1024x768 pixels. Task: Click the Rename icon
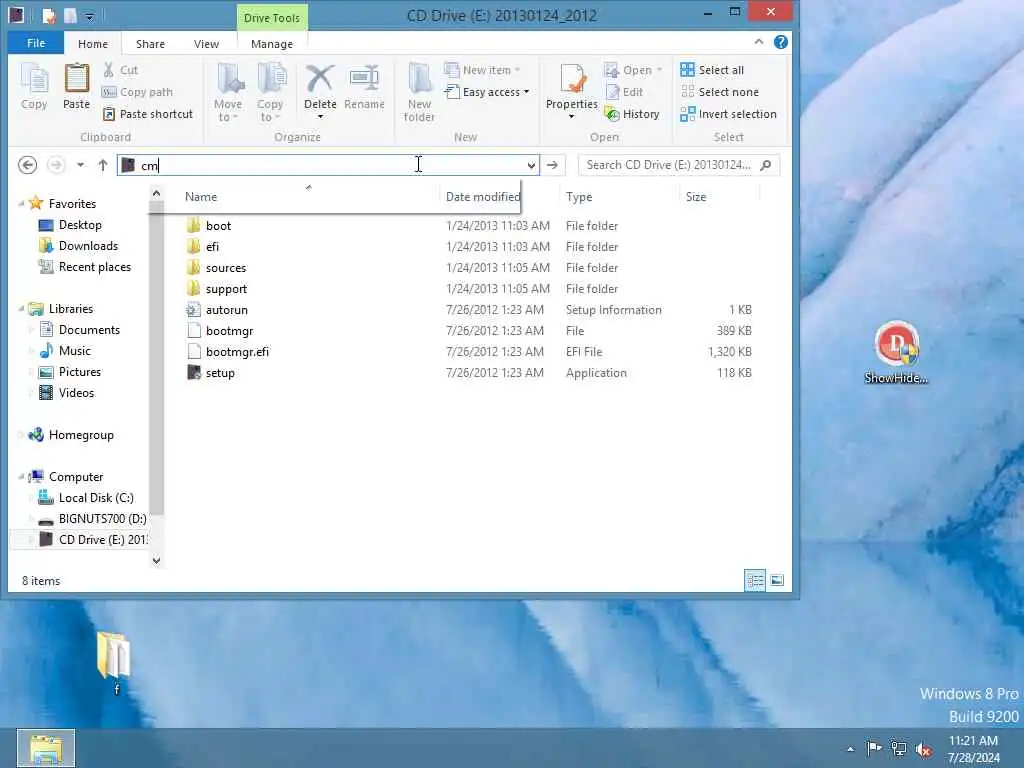coord(364,88)
